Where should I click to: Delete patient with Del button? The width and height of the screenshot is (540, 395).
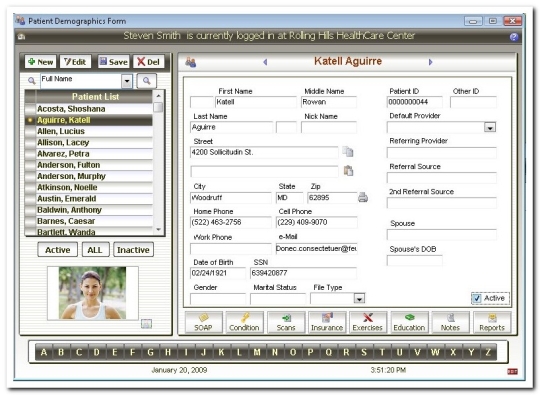148,62
